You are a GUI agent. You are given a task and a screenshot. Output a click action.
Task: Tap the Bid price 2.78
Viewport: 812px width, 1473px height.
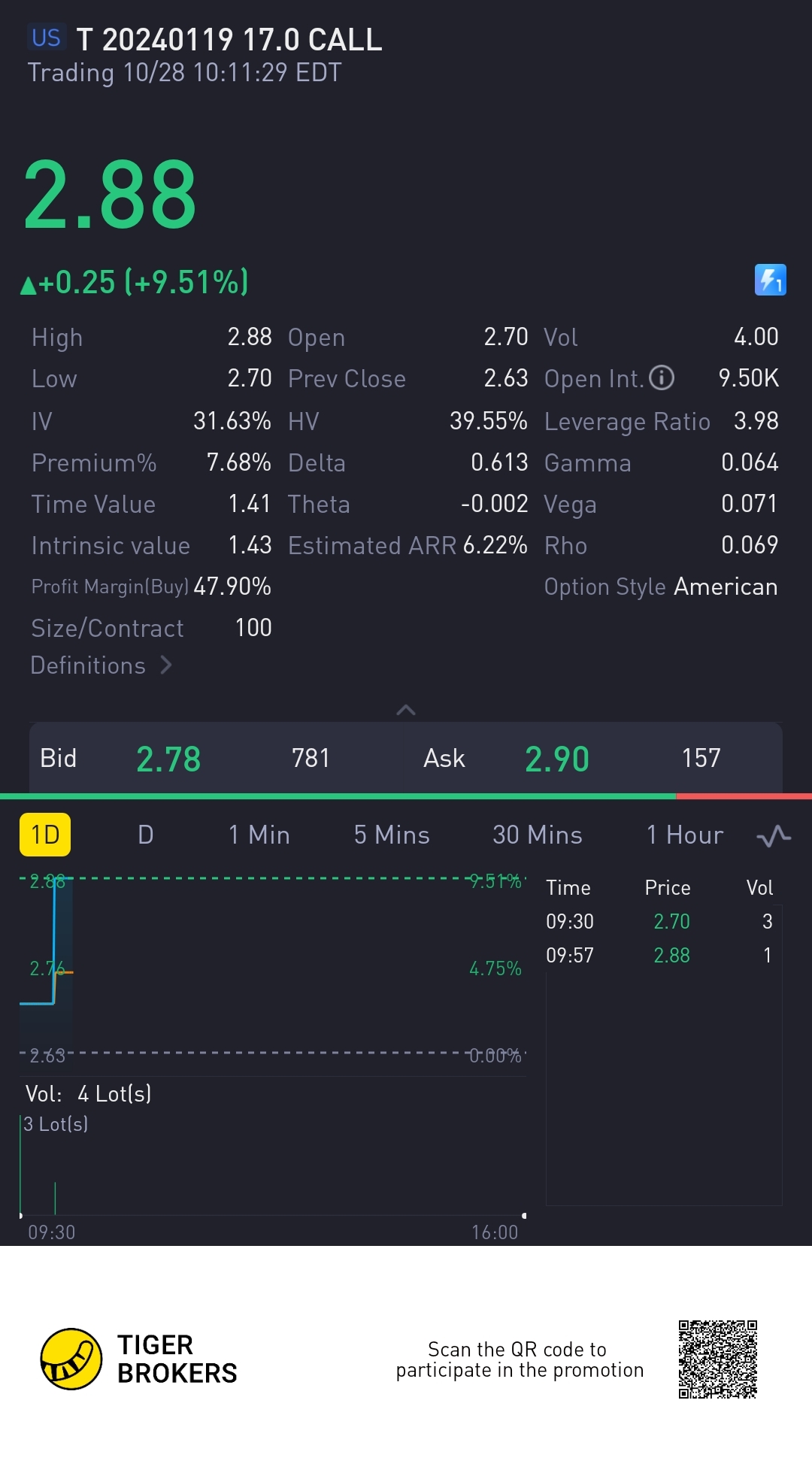coord(168,759)
